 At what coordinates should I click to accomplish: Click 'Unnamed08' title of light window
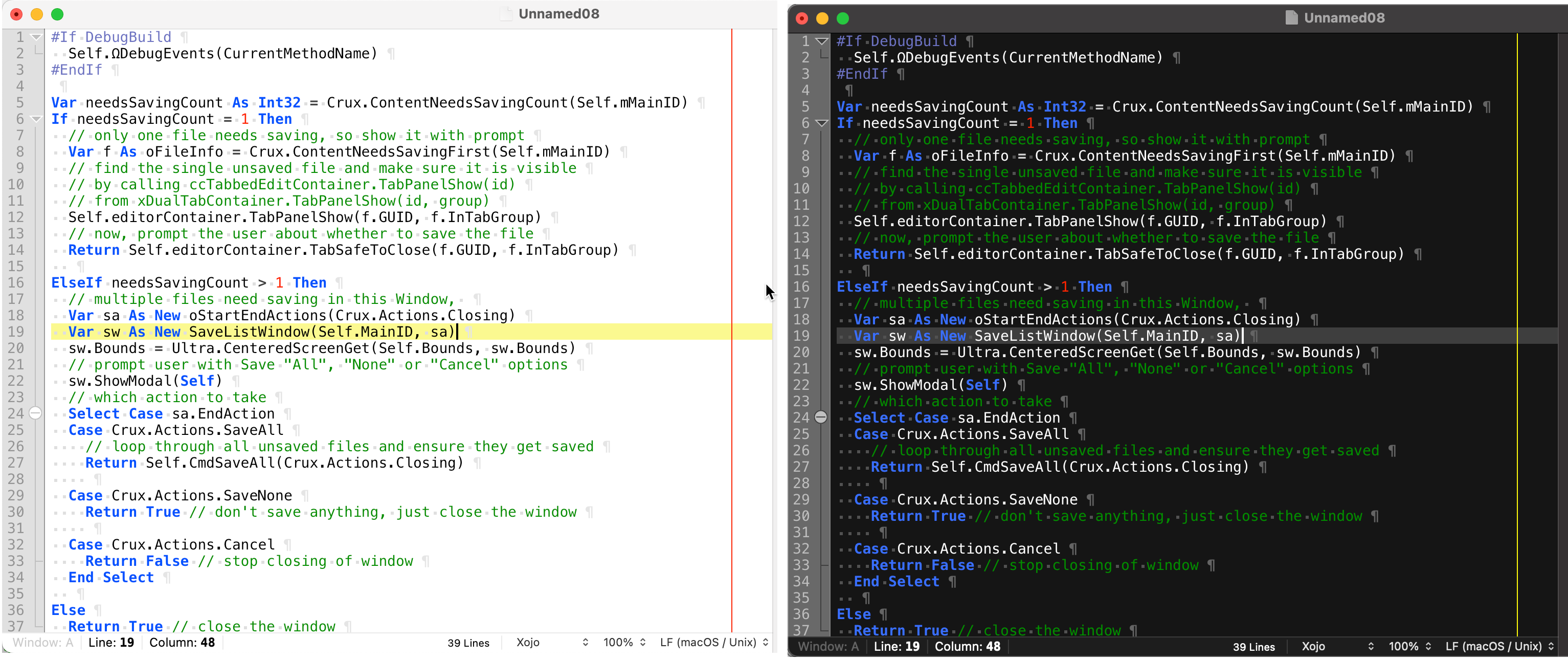559,13
